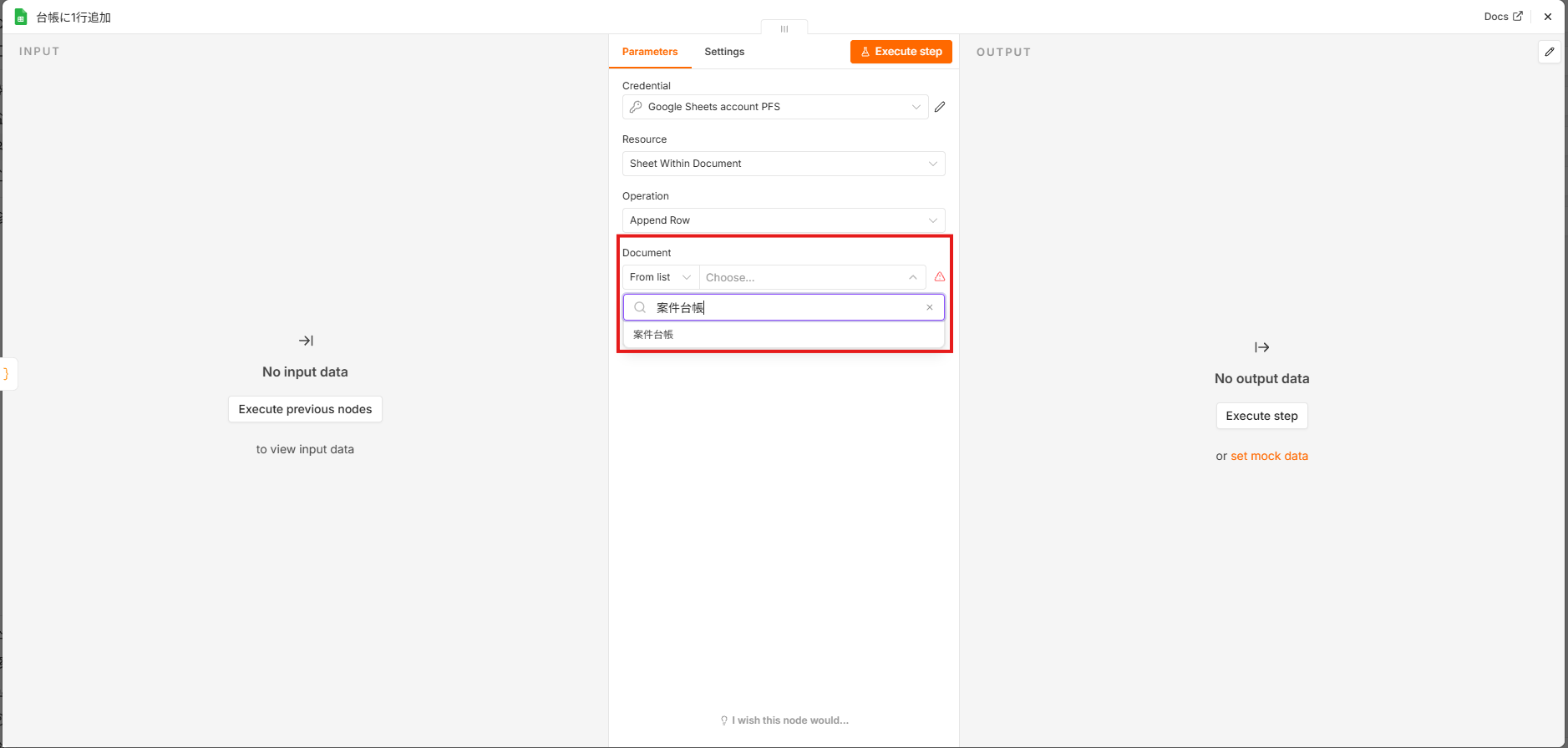Click the orange bracket tab at left edge
This screenshot has height=748, width=1568.
(8, 373)
